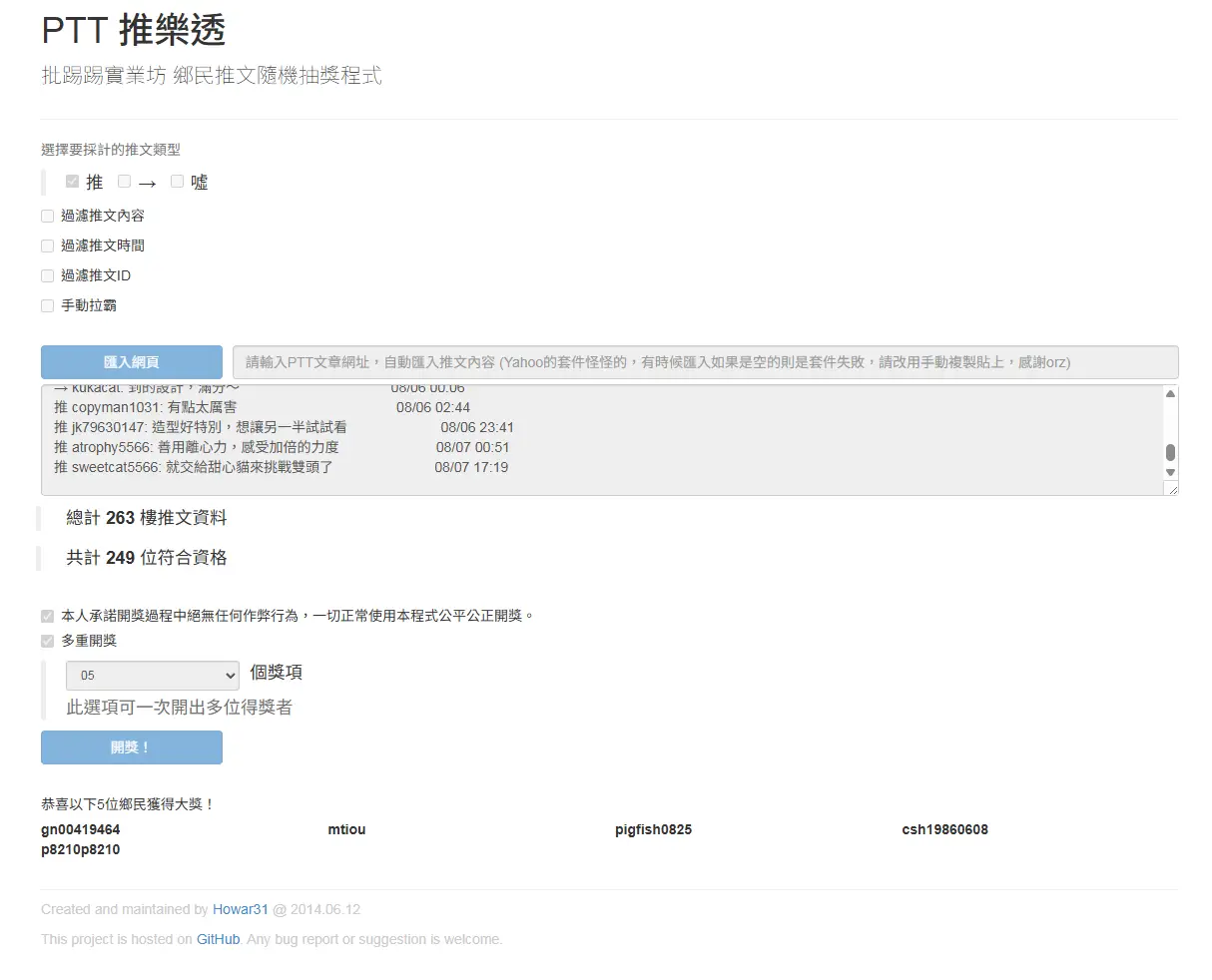
Task: Click the scroll-down arrow of comment list
Action: click(x=1170, y=472)
